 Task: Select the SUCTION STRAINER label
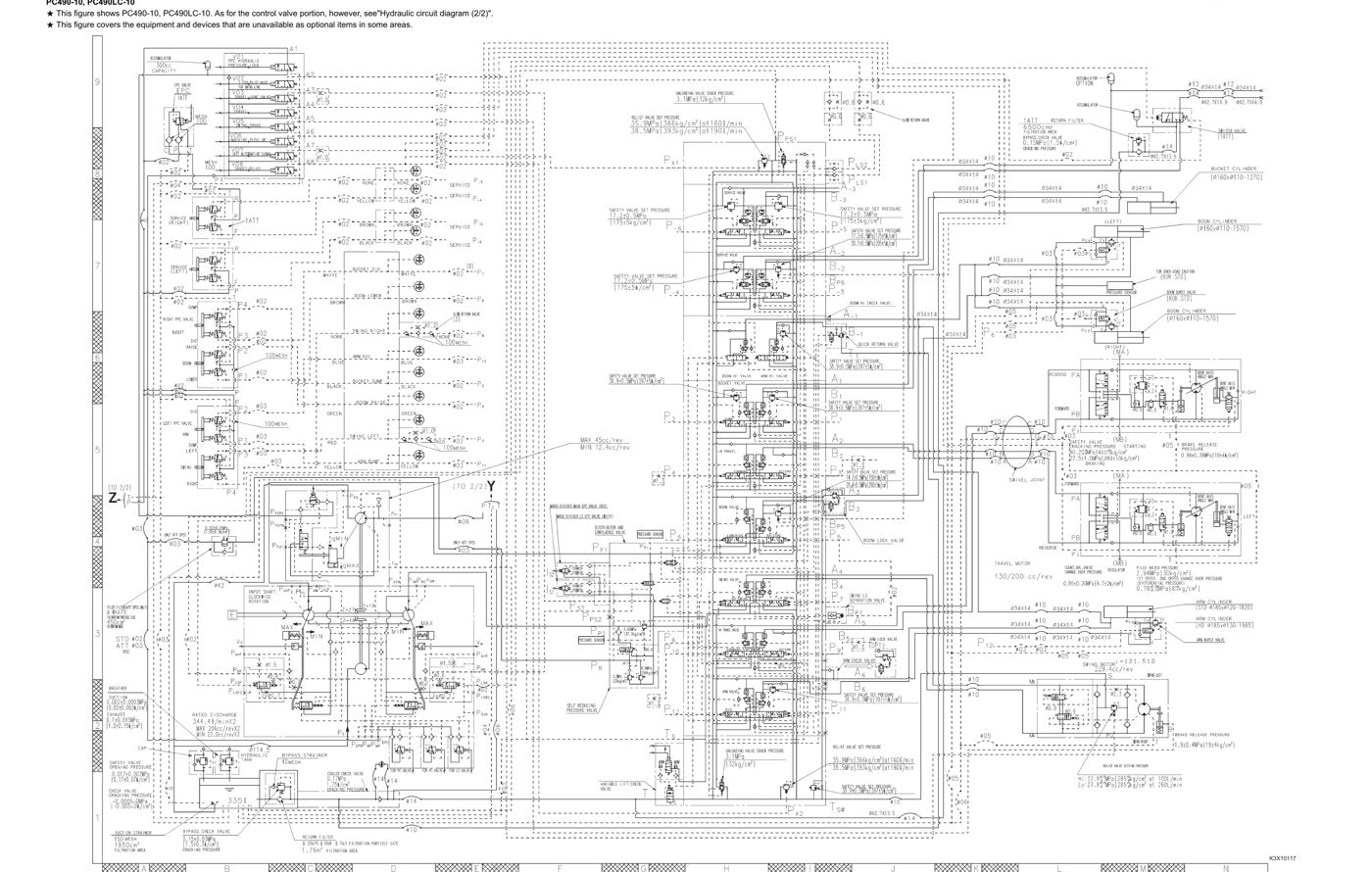[131, 834]
